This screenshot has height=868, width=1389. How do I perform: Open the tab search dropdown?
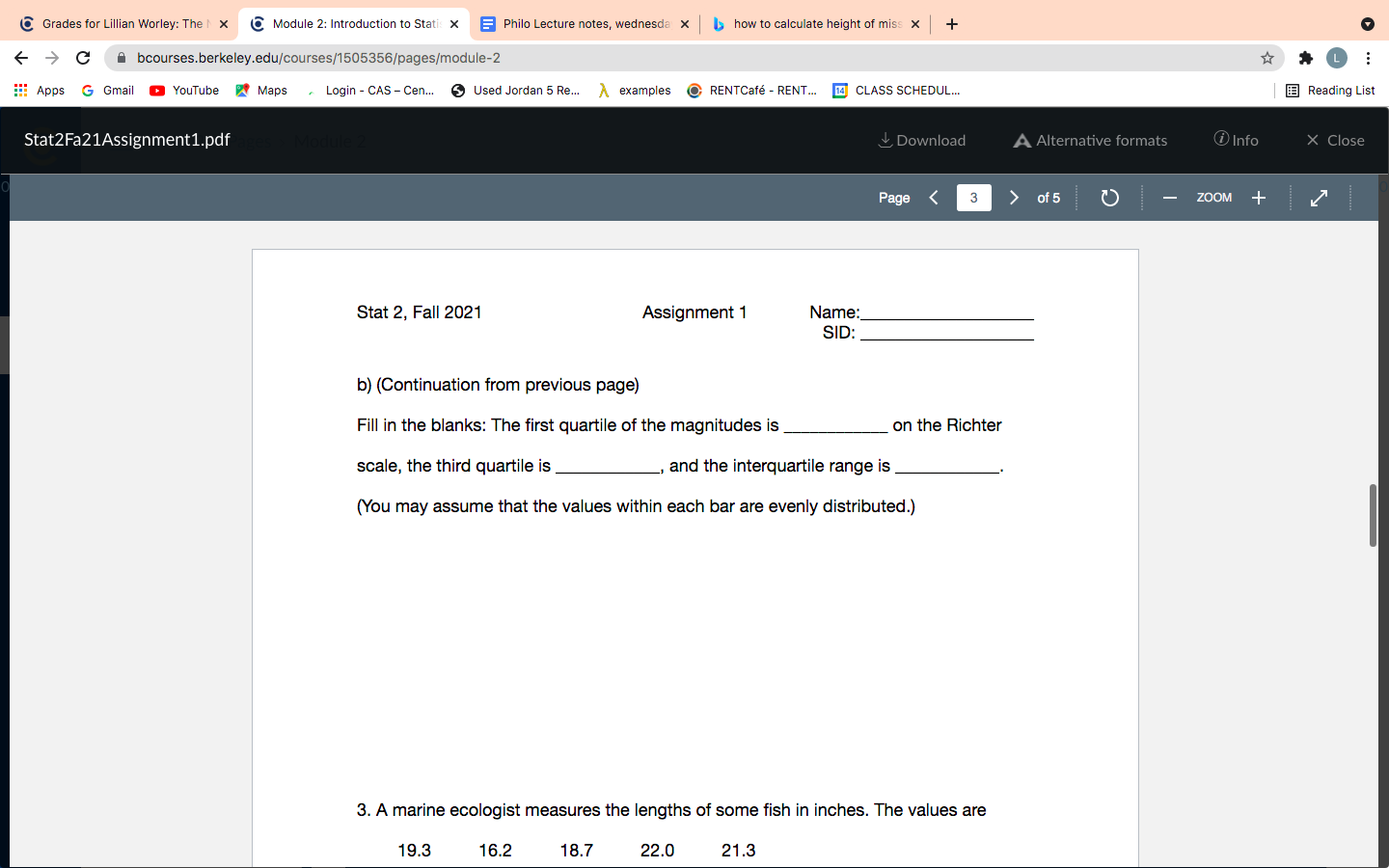[x=1367, y=23]
